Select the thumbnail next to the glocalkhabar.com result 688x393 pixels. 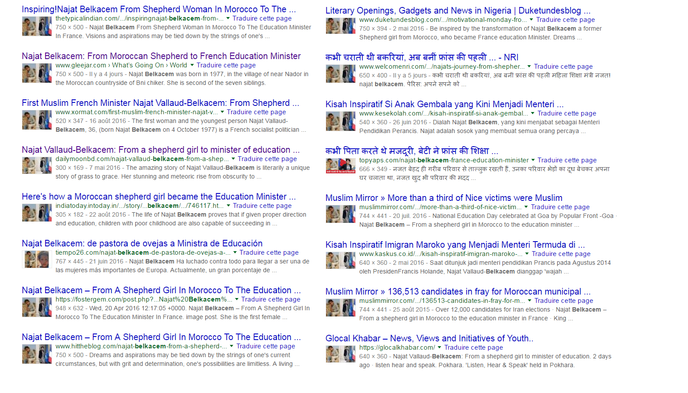tap(340, 354)
